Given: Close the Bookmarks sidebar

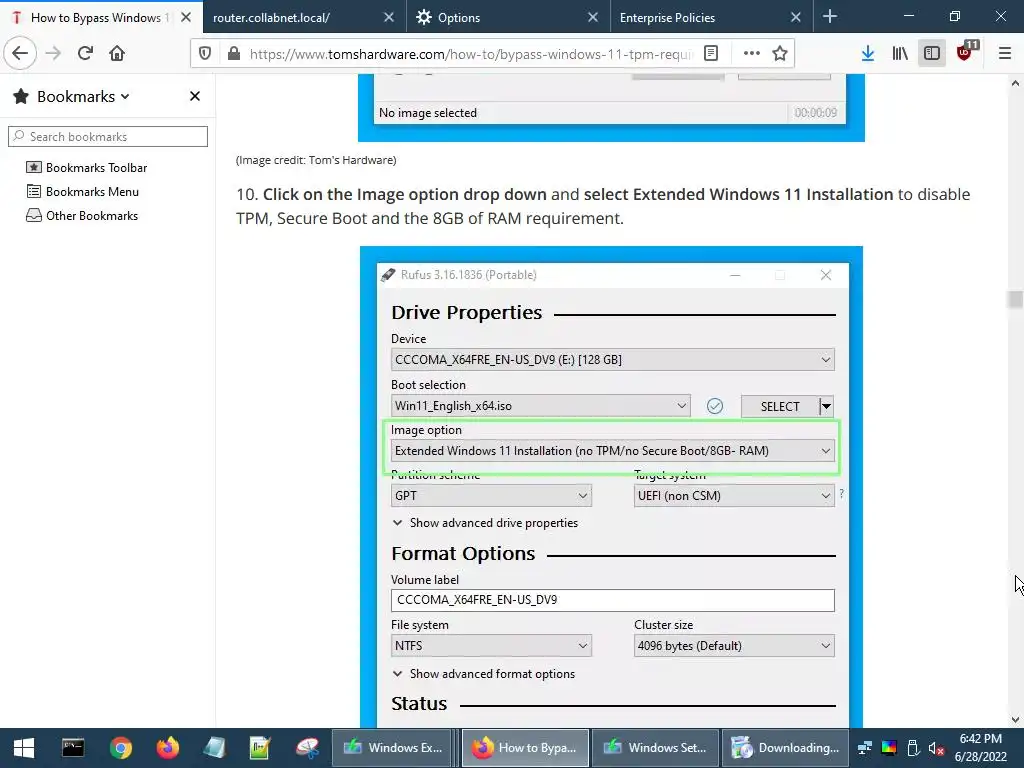Looking at the screenshot, I should (x=195, y=97).
